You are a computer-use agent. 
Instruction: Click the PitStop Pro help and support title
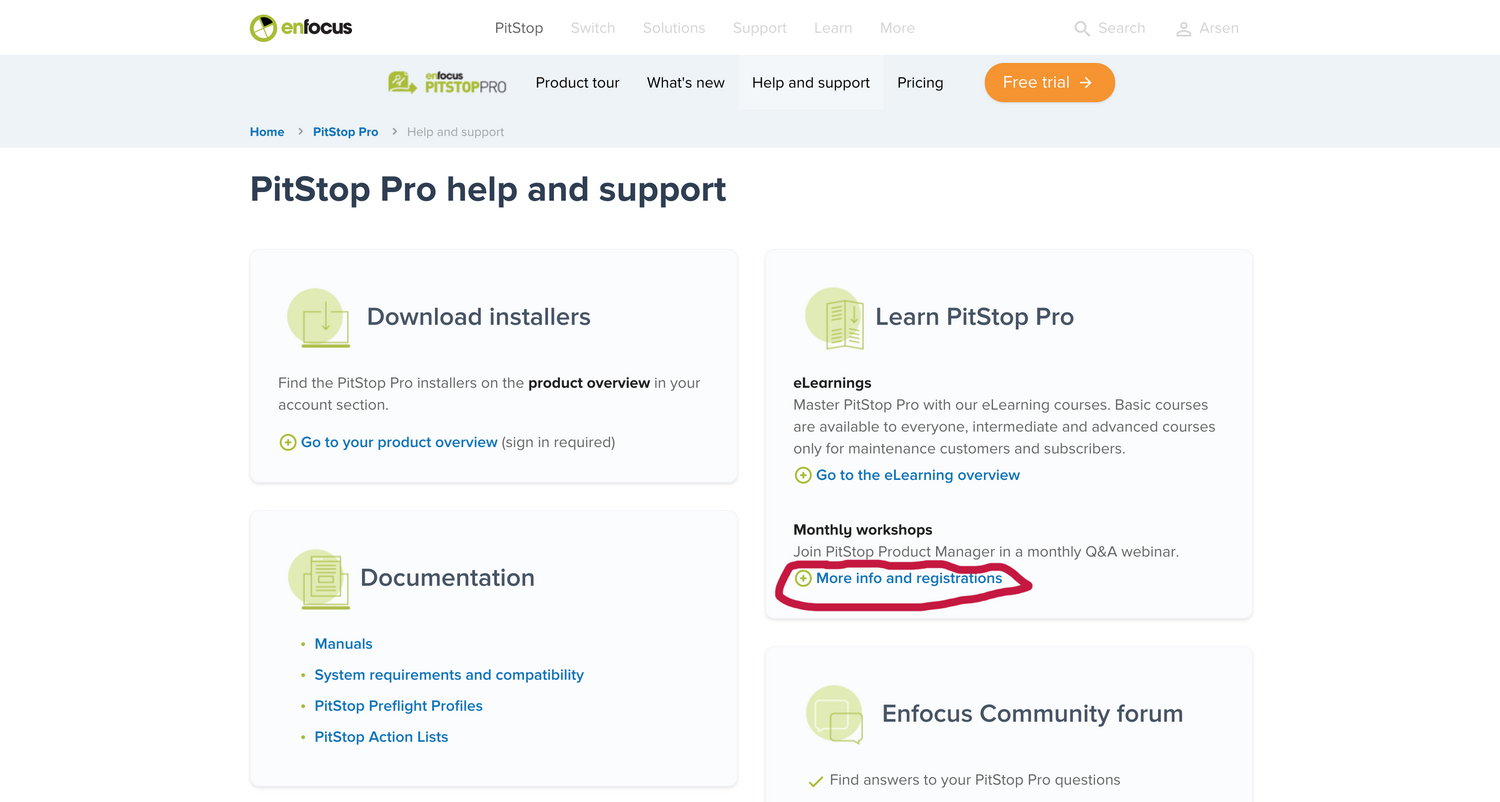tap(488, 189)
